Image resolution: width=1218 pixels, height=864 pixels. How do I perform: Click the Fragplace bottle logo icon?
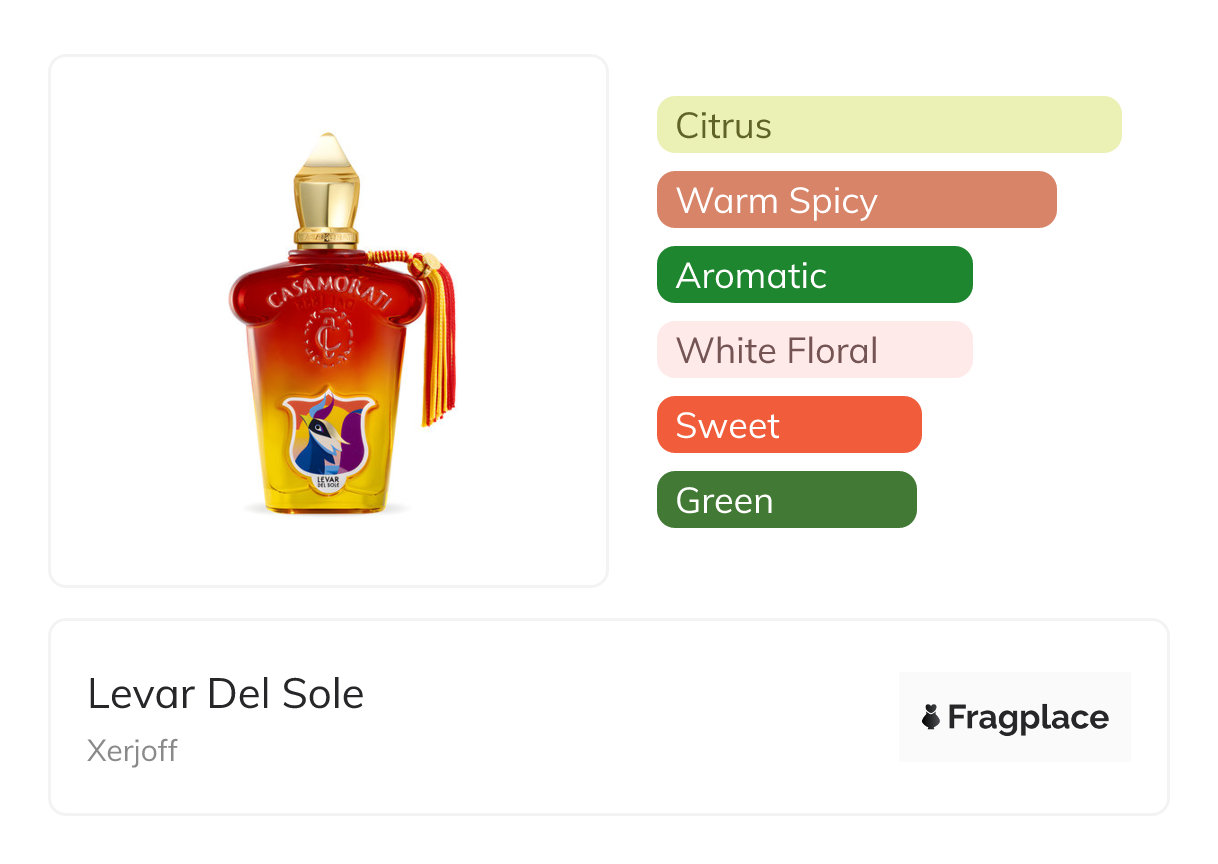click(x=931, y=717)
